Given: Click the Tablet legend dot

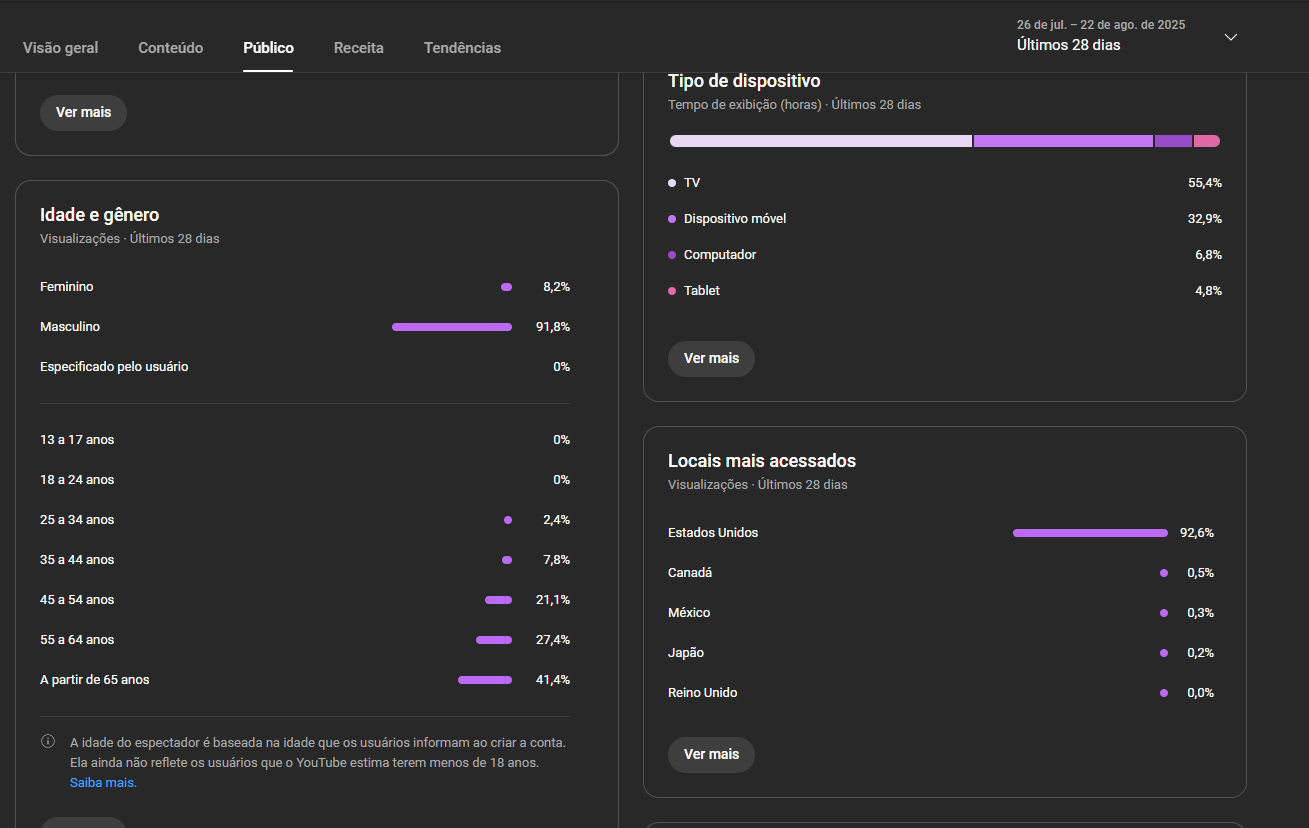Looking at the screenshot, I should (x=672, y=291).
